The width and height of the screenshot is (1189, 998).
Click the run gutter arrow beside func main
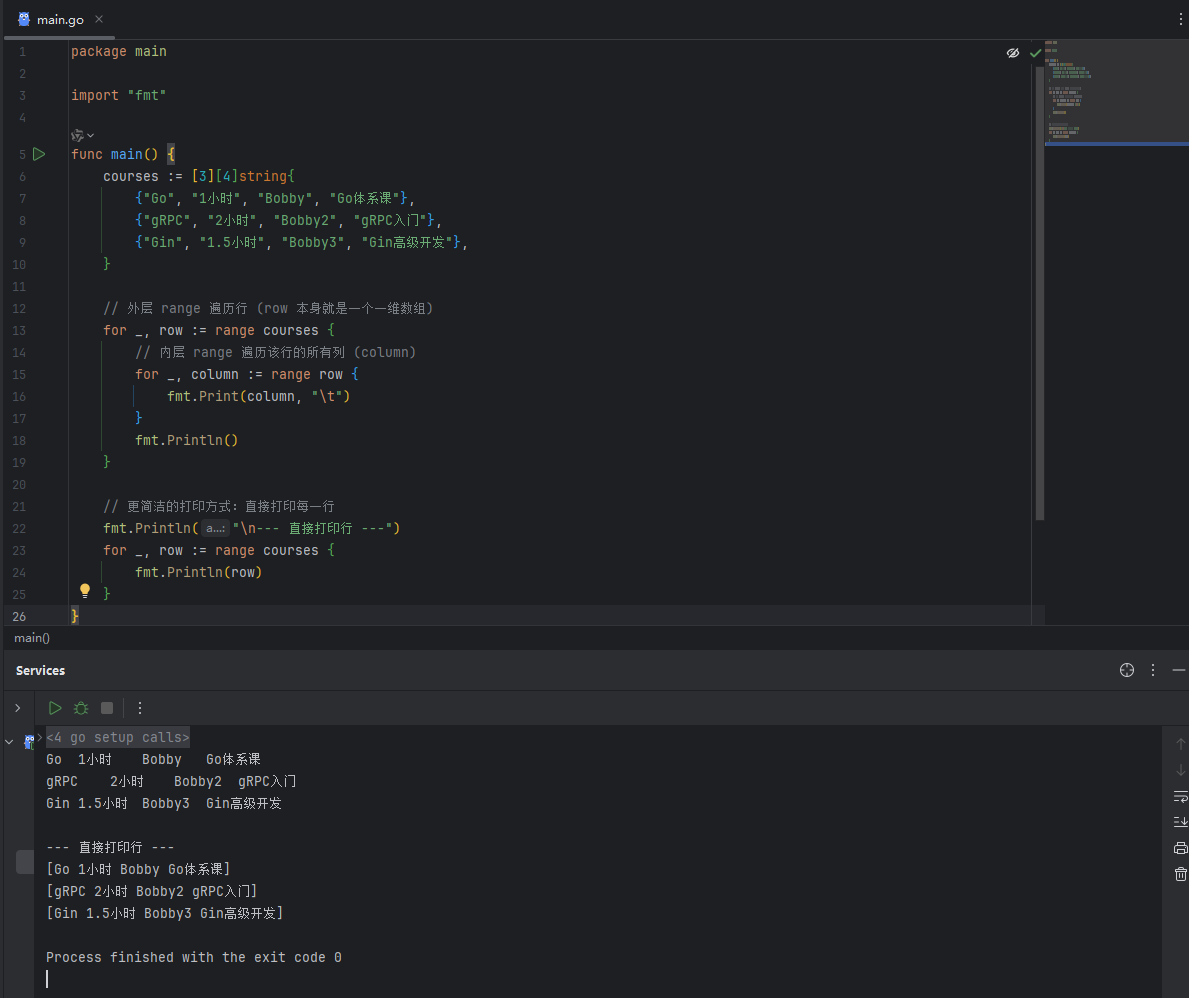tap(39, 154)
